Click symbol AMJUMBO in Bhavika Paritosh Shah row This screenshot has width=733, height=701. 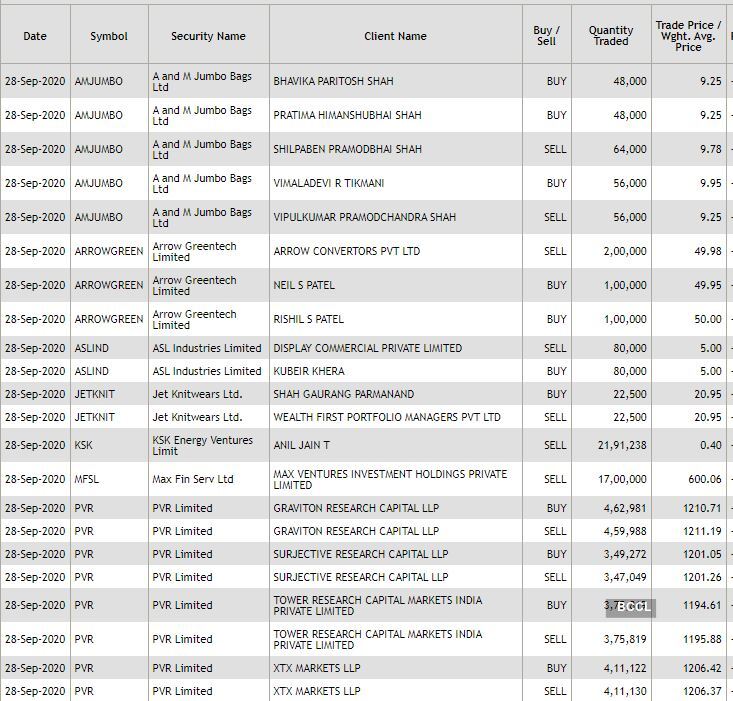[x=99, y=81]
